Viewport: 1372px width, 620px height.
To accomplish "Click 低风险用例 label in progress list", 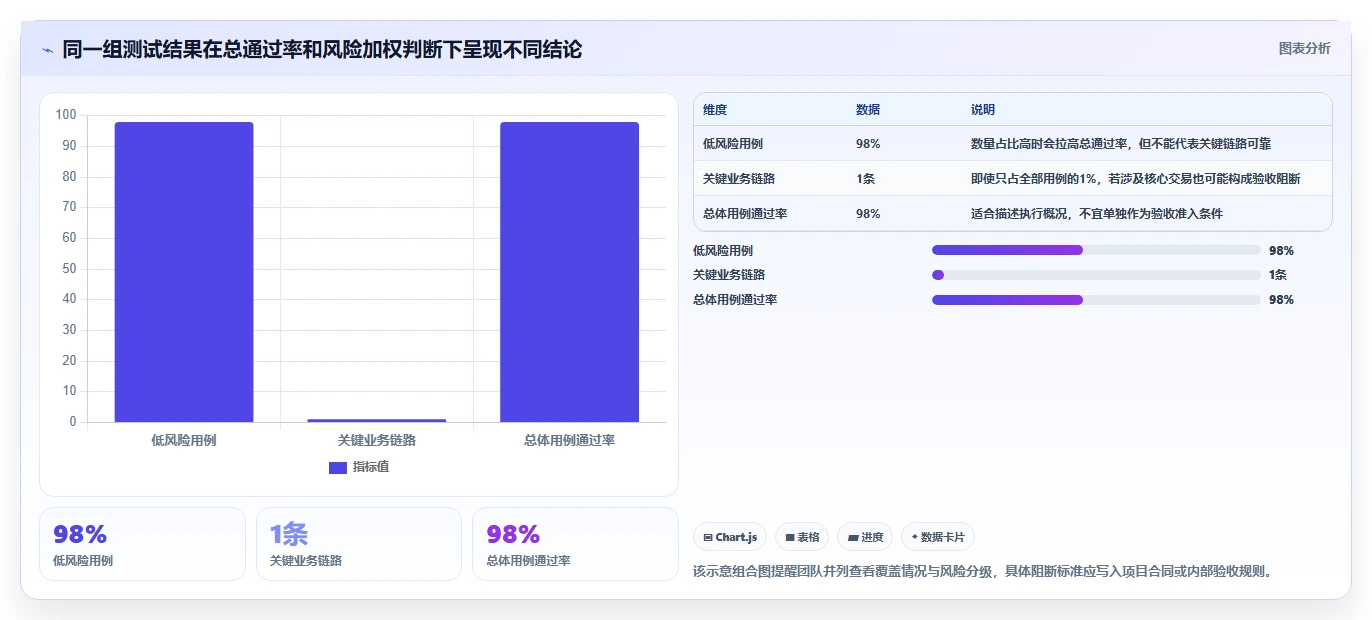I will pyautogui.click(x=723, y=250).
